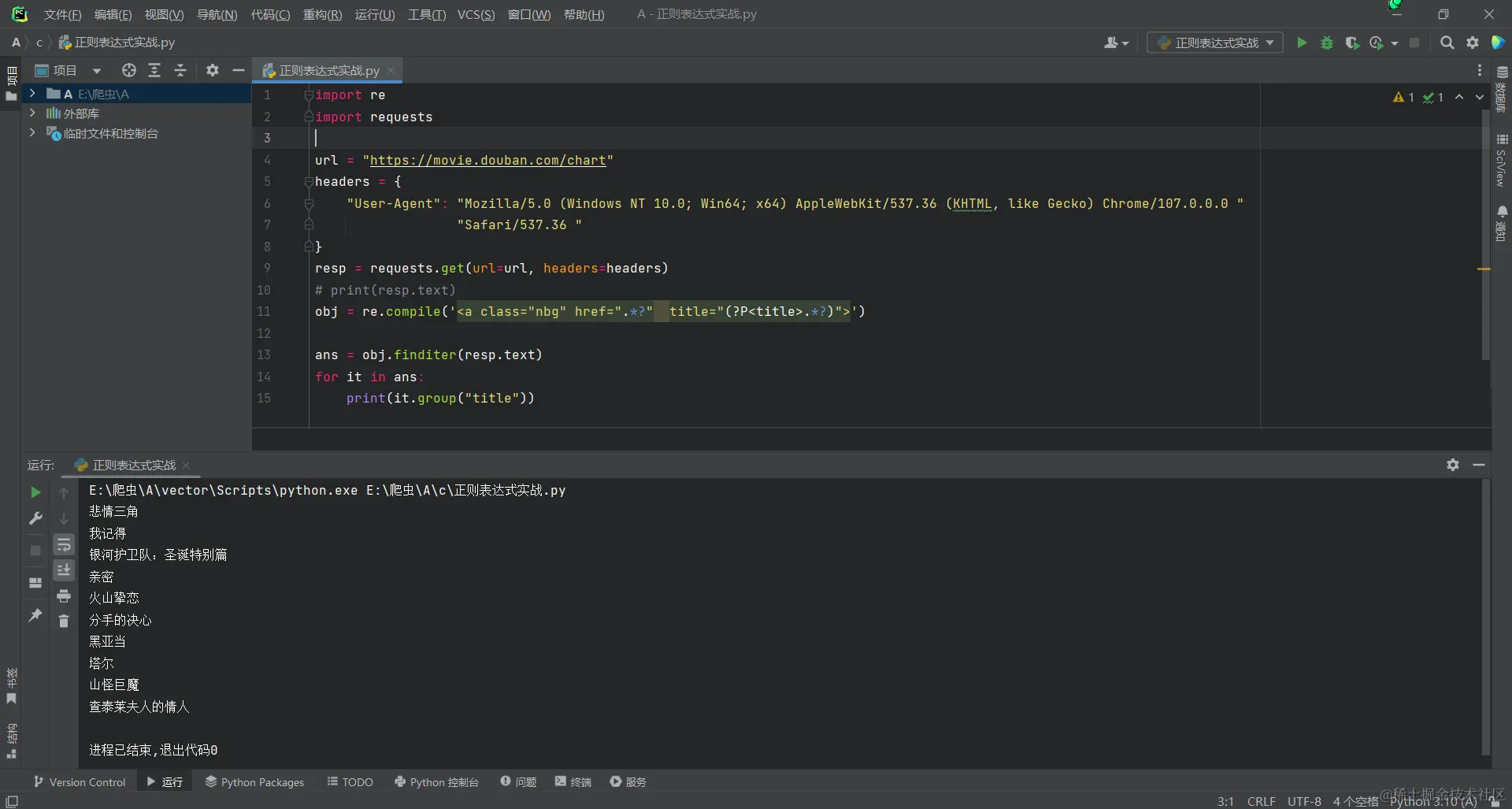
Task: Open the douban movie chart URL link
Action: (487, 160)
